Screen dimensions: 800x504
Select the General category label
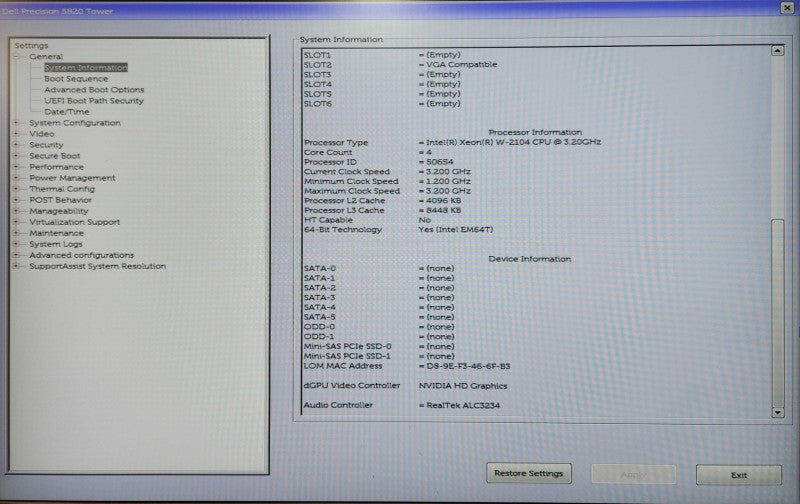pyautogui.click(x=46, y=57)
